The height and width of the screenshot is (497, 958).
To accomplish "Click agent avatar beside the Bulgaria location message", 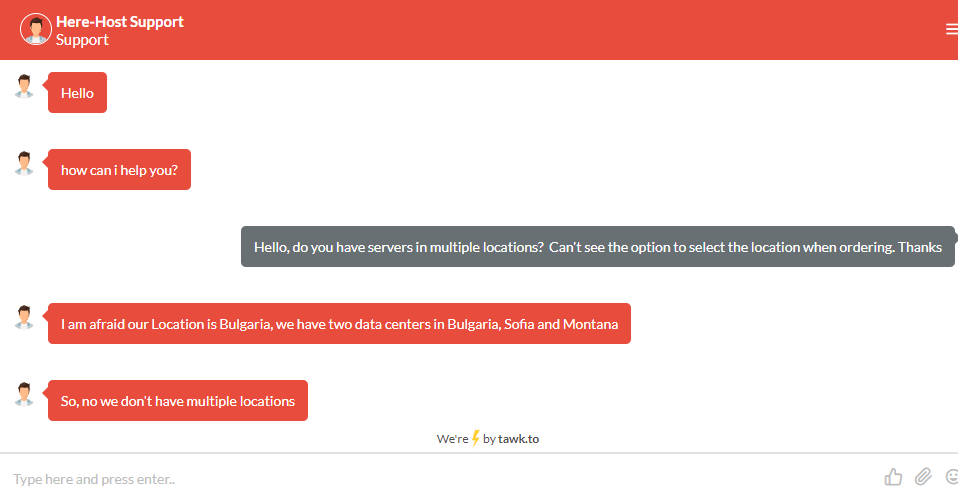I will (x=24, y=317).
